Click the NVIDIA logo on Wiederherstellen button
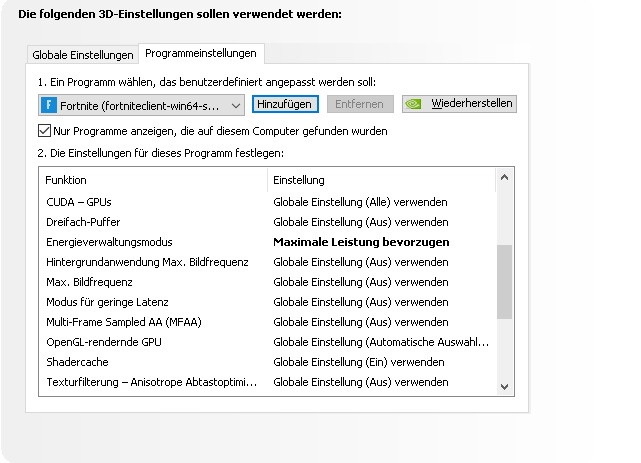 (413, 104)
